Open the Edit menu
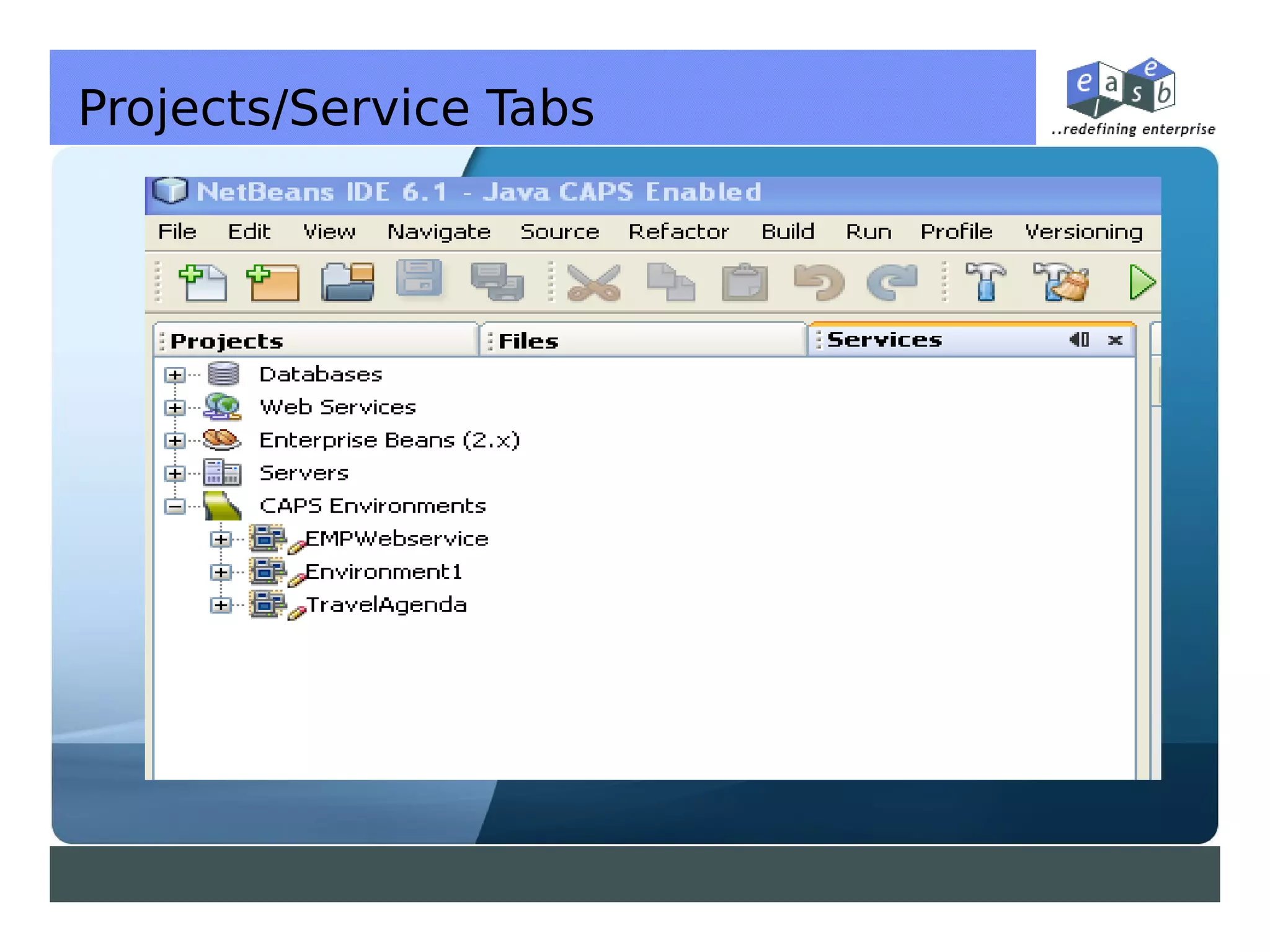1270x952 pixels. pos(249,232)
